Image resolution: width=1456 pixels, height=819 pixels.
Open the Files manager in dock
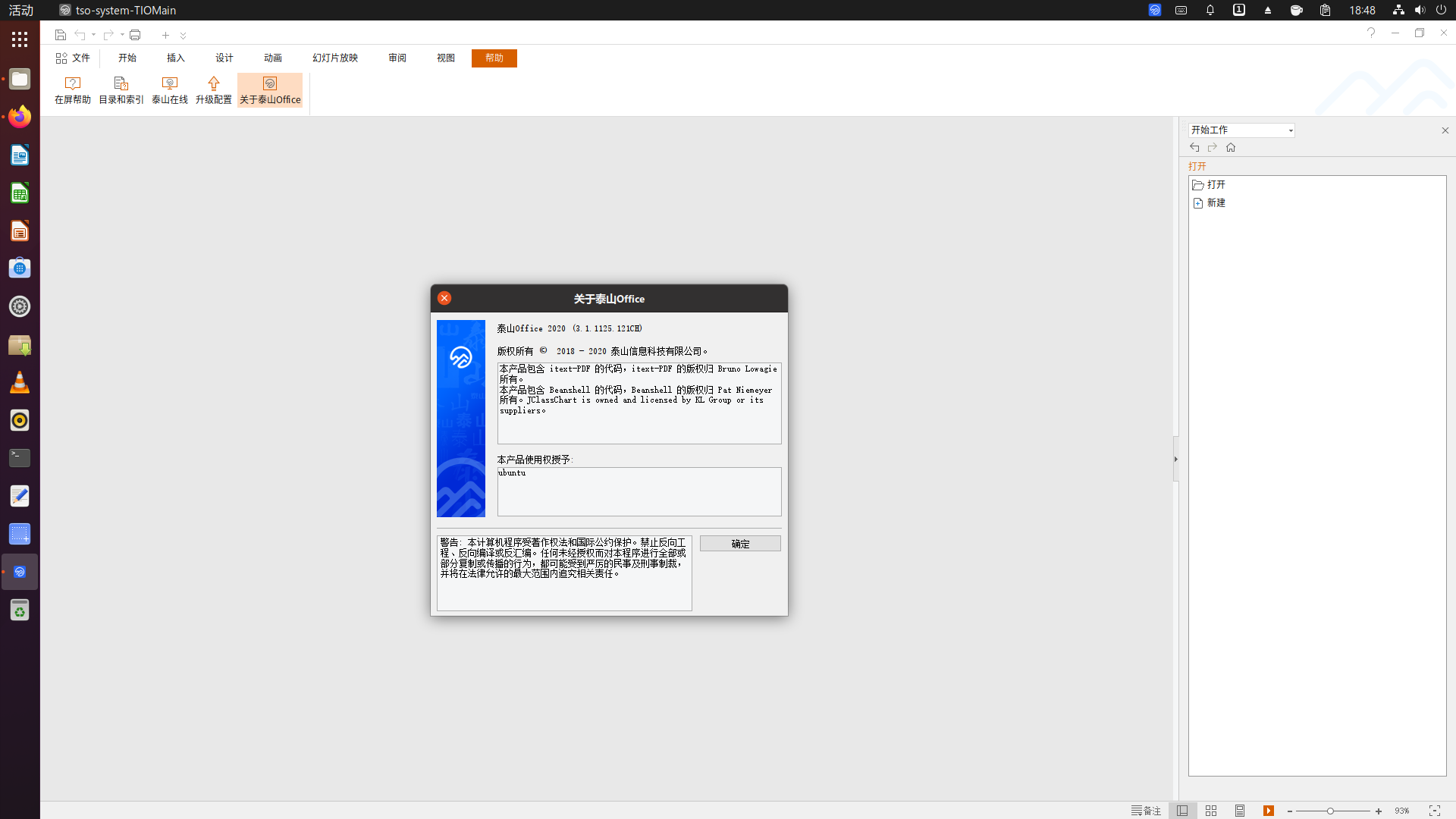coord(20,79)
